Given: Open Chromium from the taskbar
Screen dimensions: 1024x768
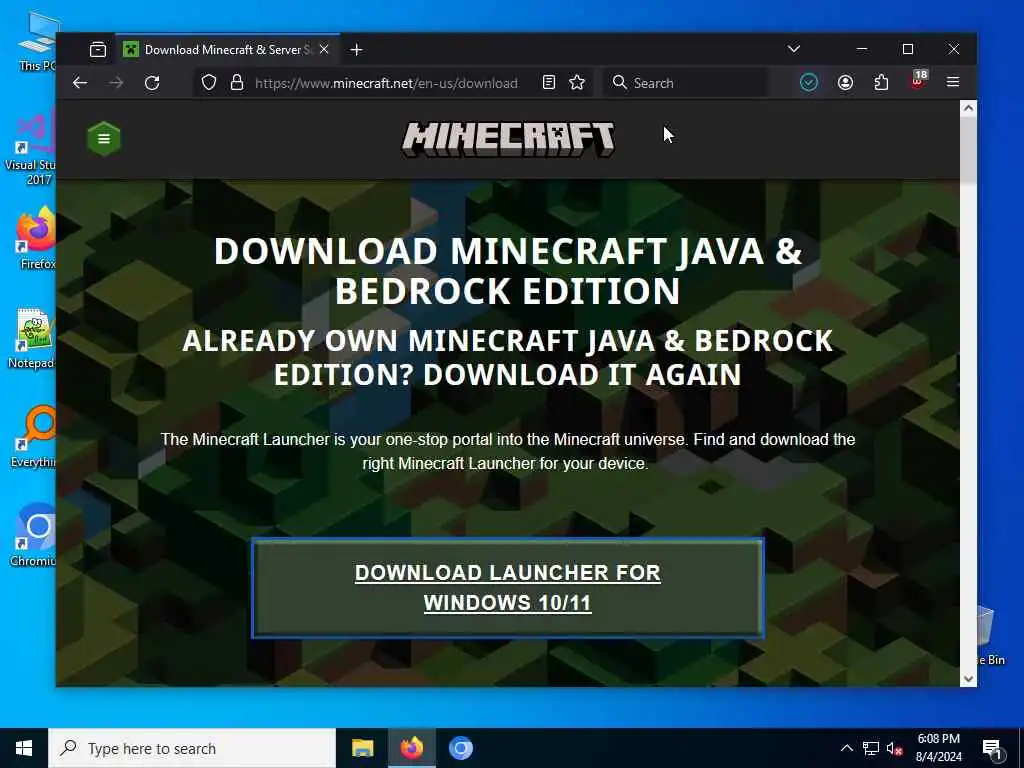Looking at the screenshot, I should tap(460, 748).
